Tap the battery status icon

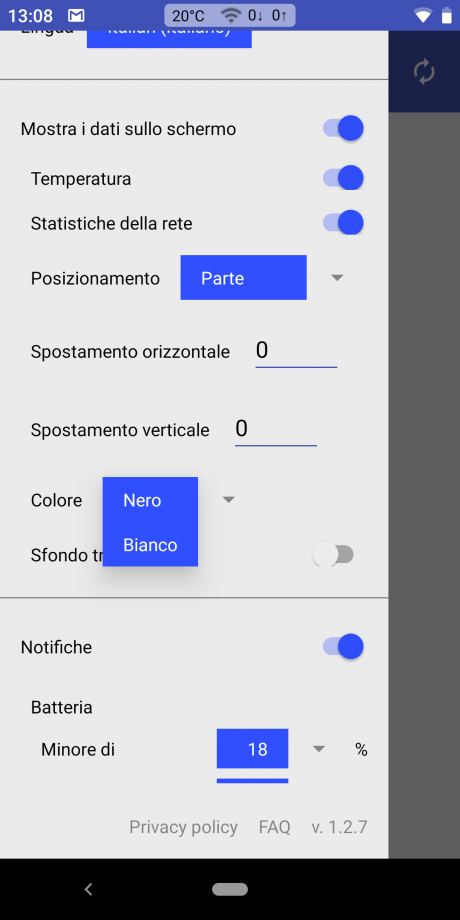coord(447,16)
